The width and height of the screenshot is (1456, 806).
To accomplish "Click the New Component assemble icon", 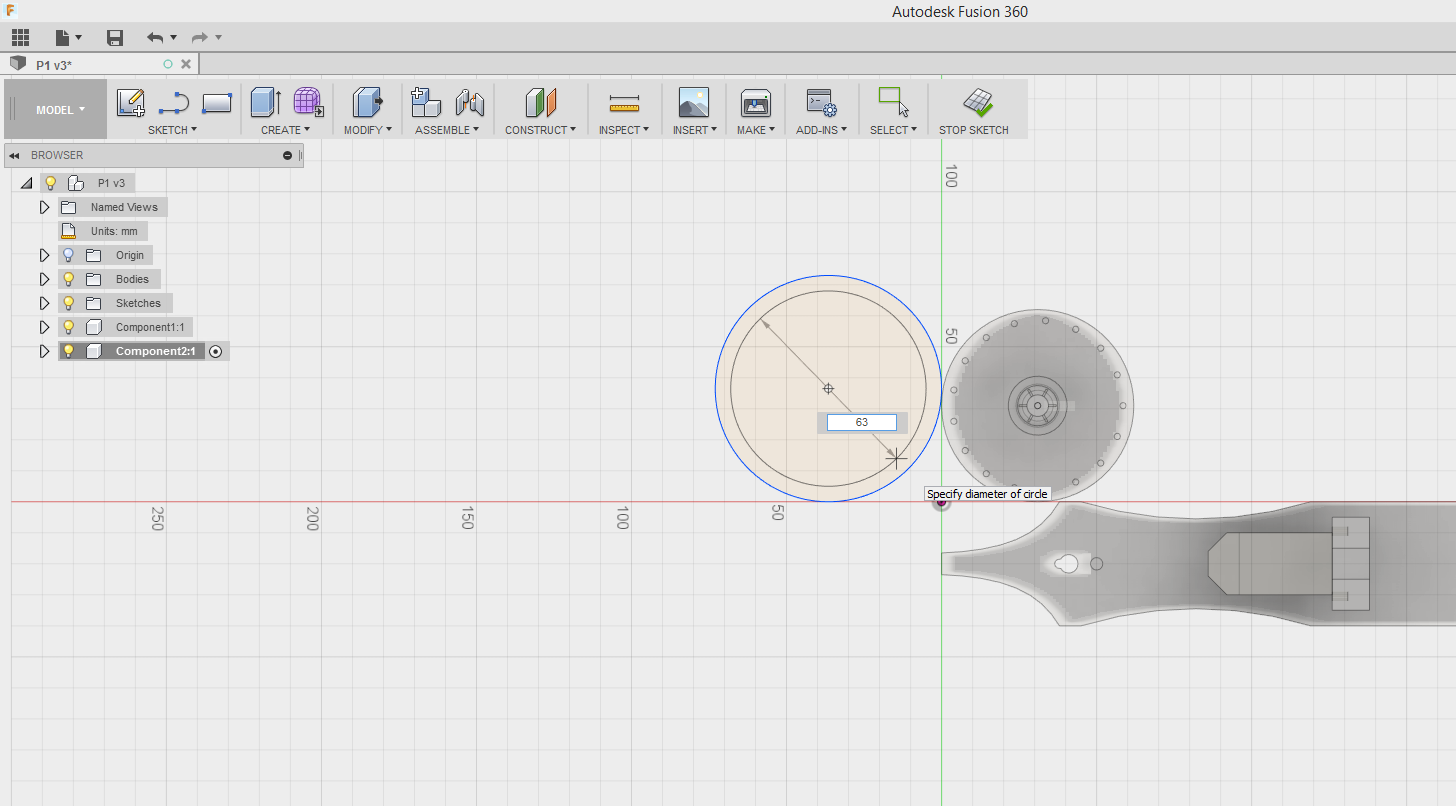I will 426,102.
